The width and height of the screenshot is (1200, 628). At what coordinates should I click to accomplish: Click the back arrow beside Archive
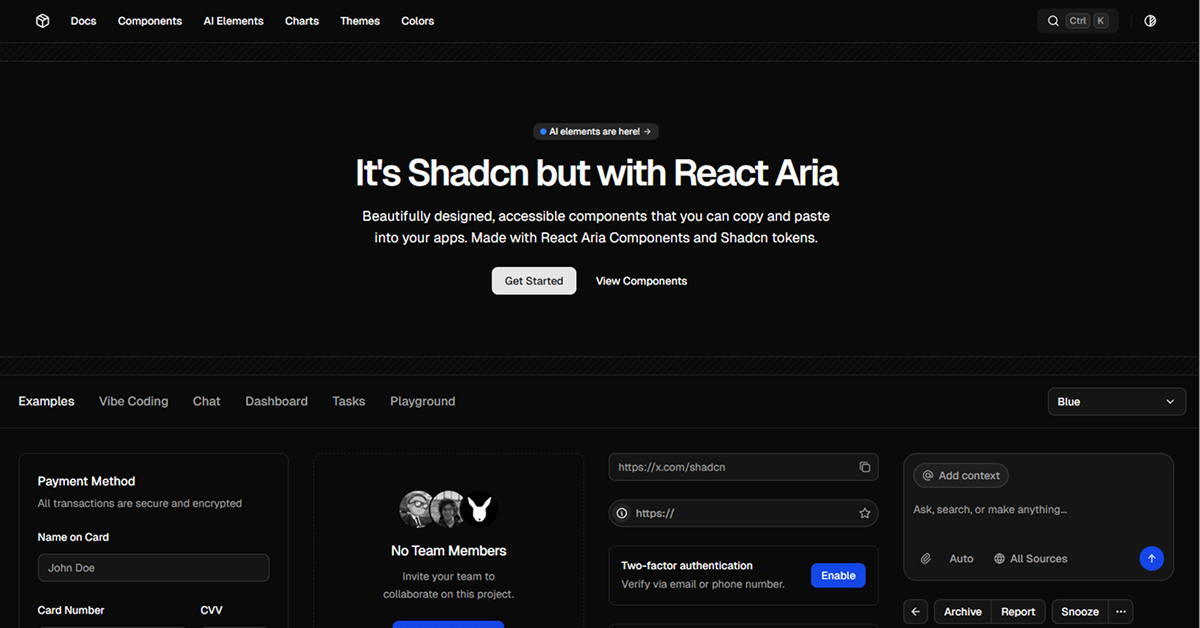915,612
